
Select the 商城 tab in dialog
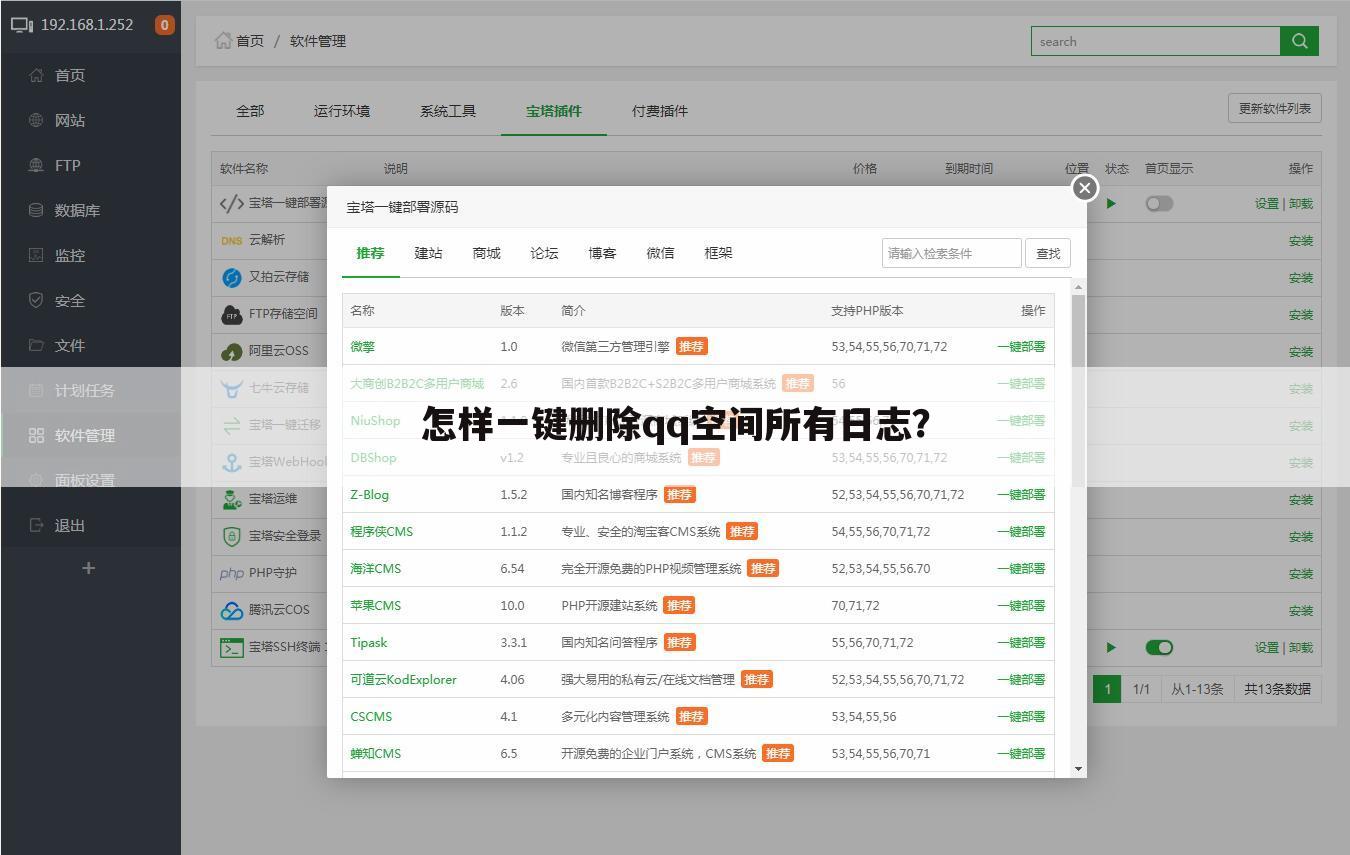486,253
